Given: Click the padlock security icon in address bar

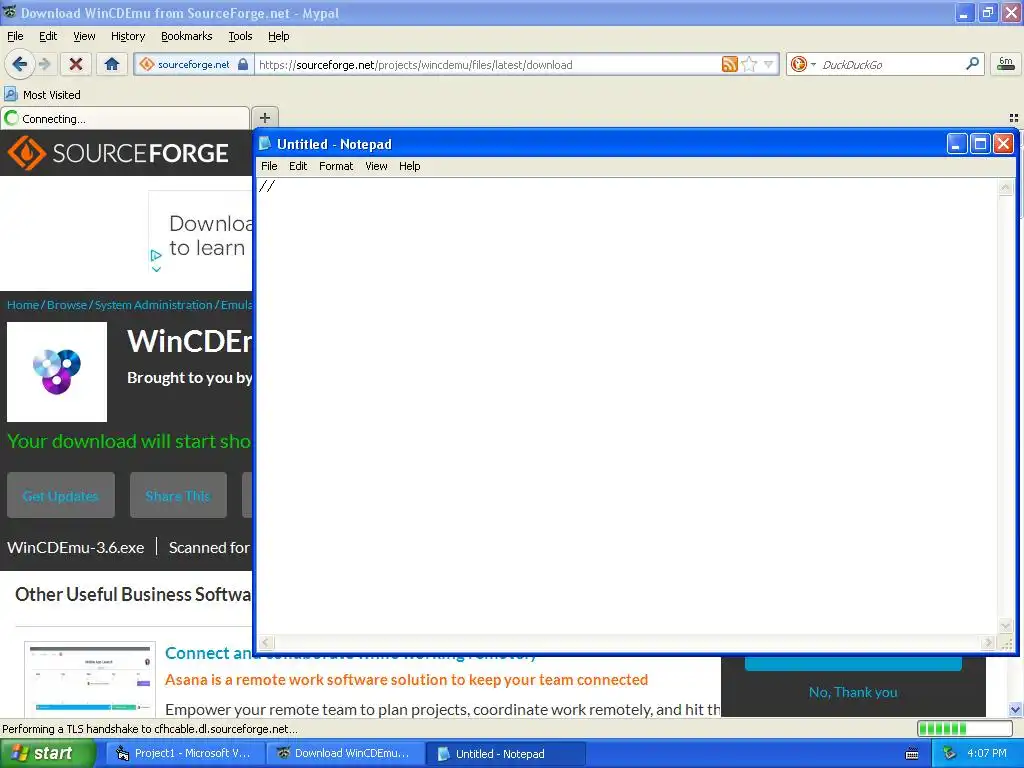Looking at the screenshot, I should pyautogui.click(x=243, y=64).
